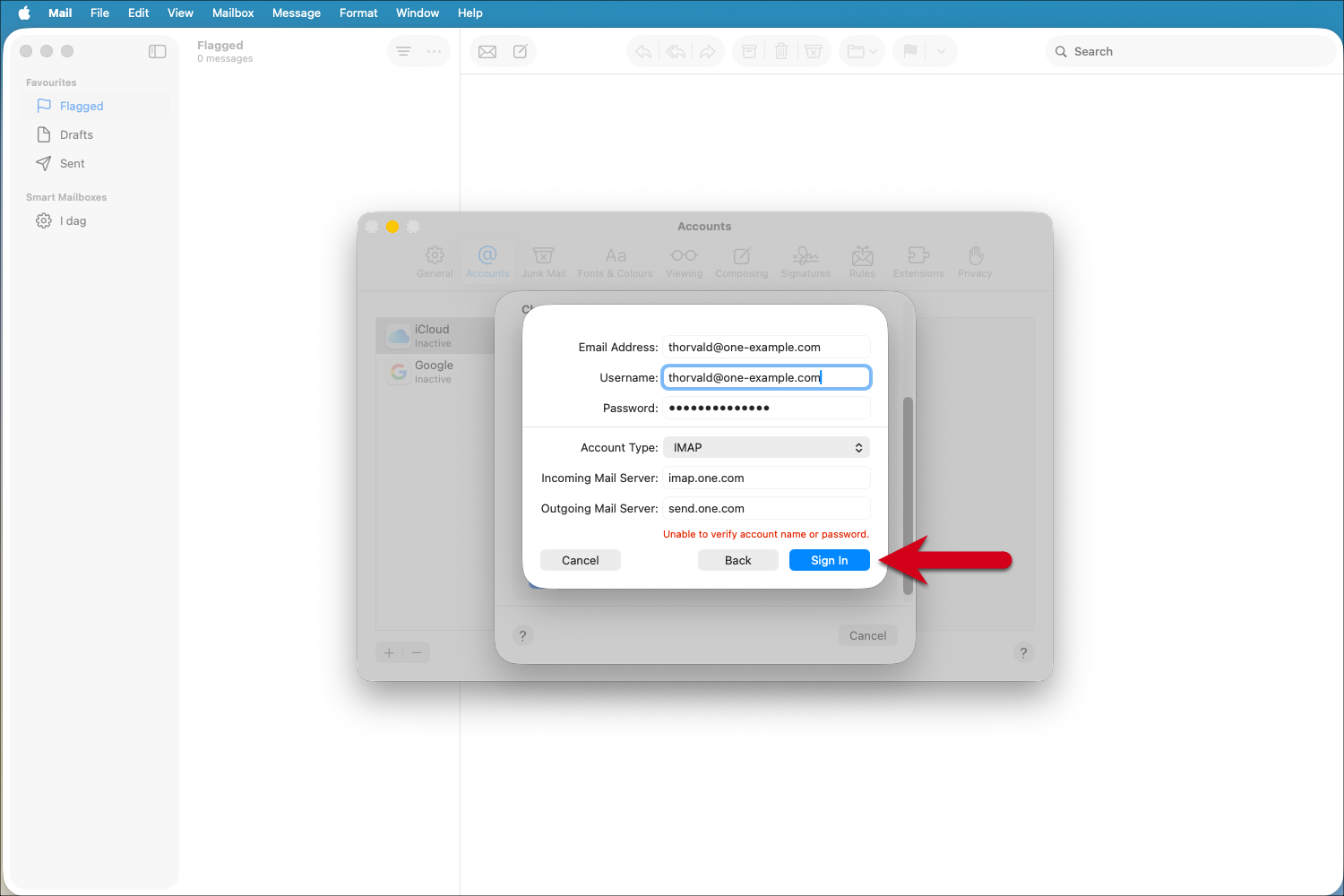This screenshot has width=1344, height=896.
Task: Compose a new message
Action: point(520,51)
